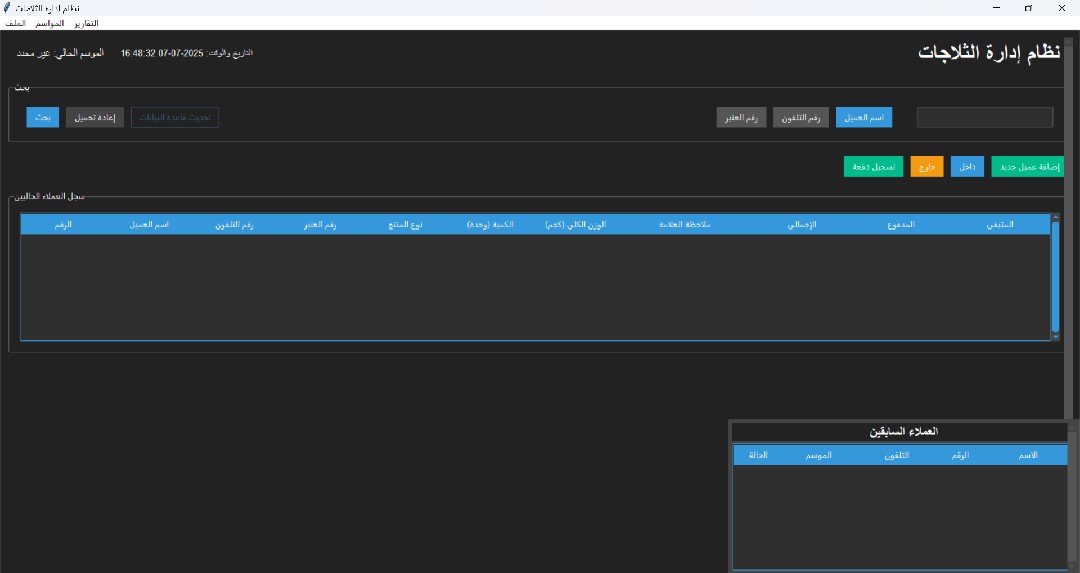Select search by رقم العنبر (ward number)
Image resolution: width=1080 pixels, height=573 pixels.
point(741,117)
